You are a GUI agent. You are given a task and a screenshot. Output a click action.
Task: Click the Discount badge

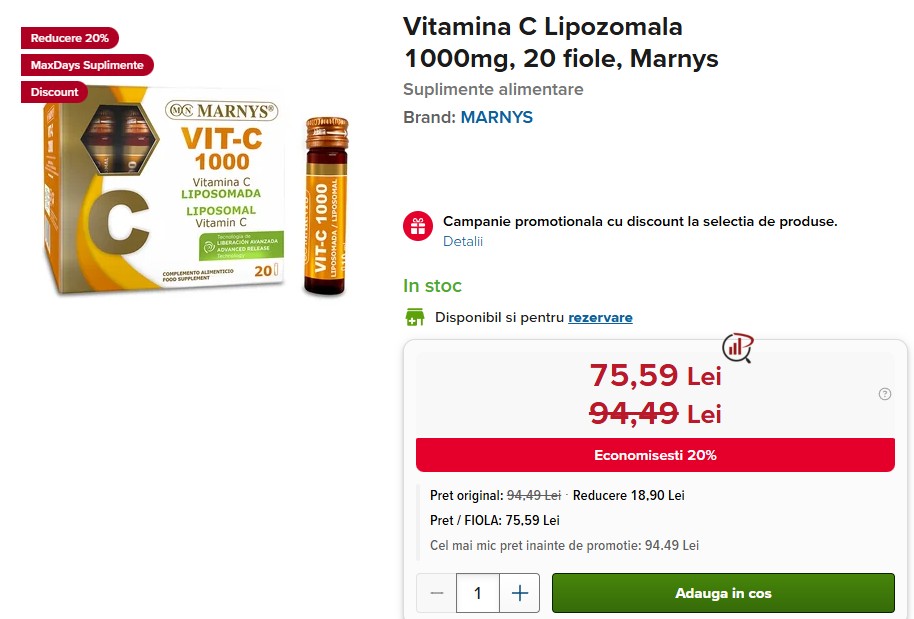click(54, 92)
